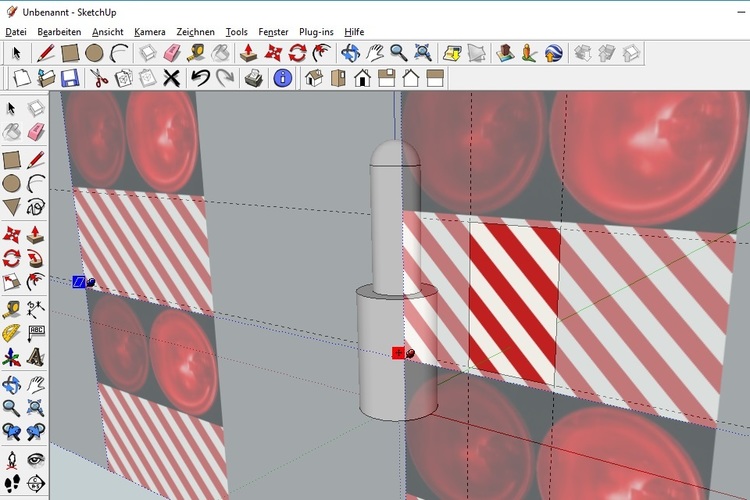Click the Redo arrow icon
The image size is (750, 500).
pyautogui.click(x=225, y=78)
